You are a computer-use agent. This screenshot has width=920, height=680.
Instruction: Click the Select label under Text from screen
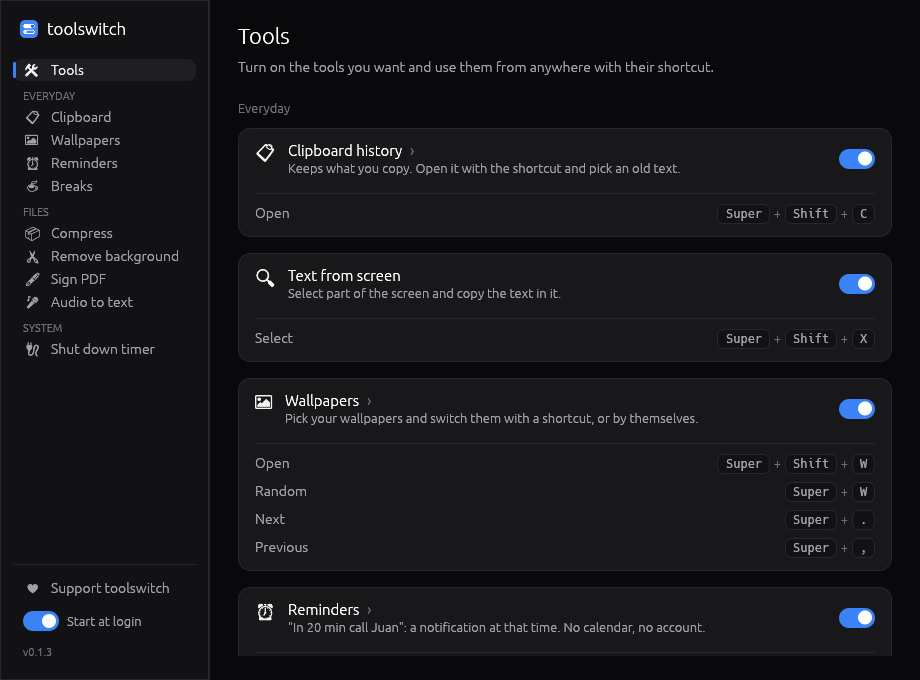tap(273, 338)
